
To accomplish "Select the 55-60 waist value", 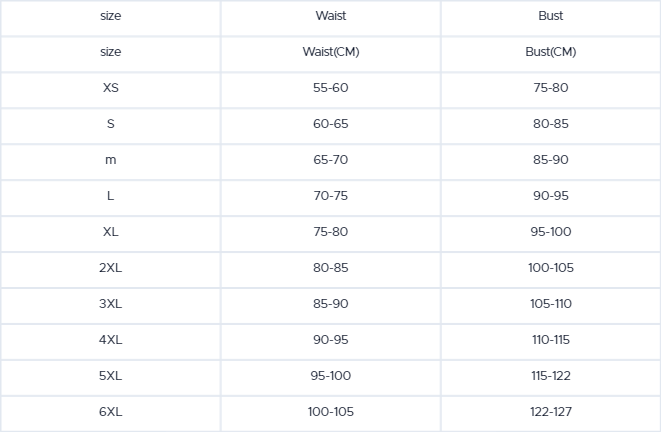I will [x=330, y=88].
